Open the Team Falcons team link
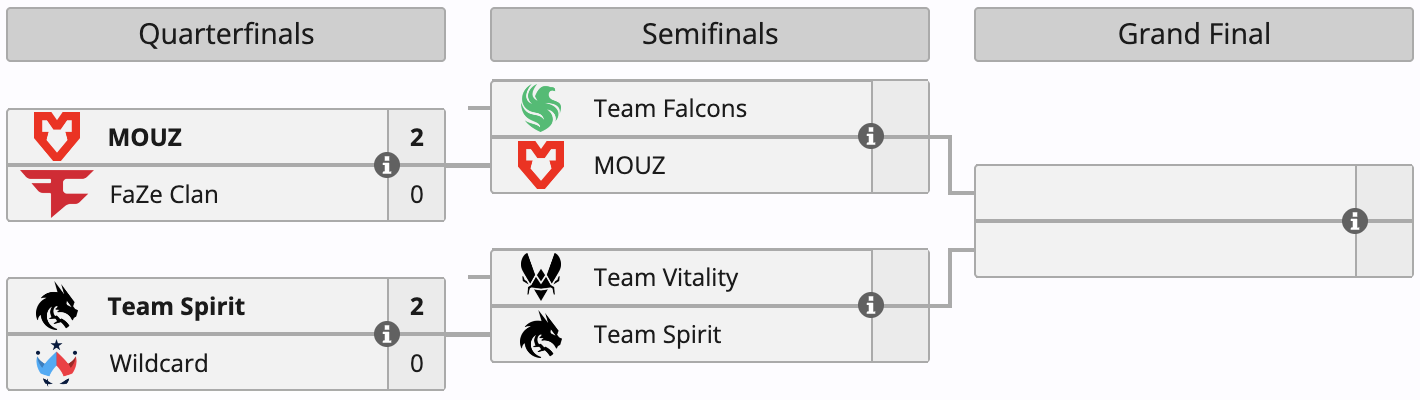 pyautogui.click(x=670, y=108)
